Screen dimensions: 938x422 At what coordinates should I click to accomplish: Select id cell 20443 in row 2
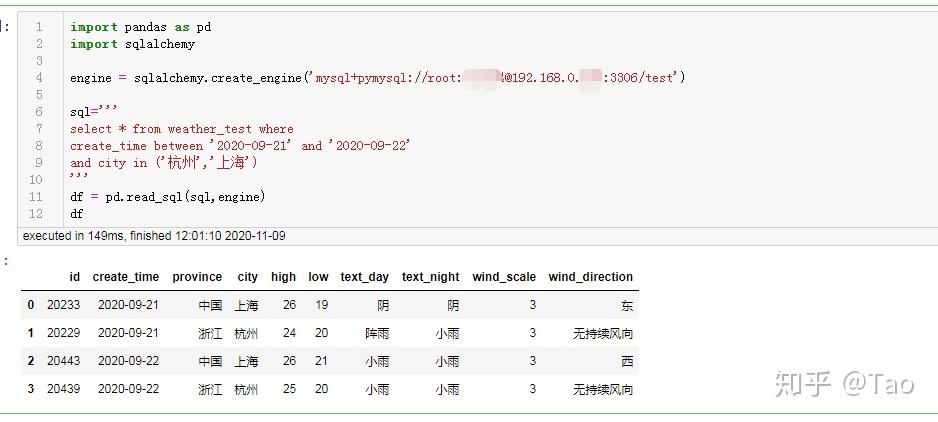pyautogui.click(x=63, y=361)
